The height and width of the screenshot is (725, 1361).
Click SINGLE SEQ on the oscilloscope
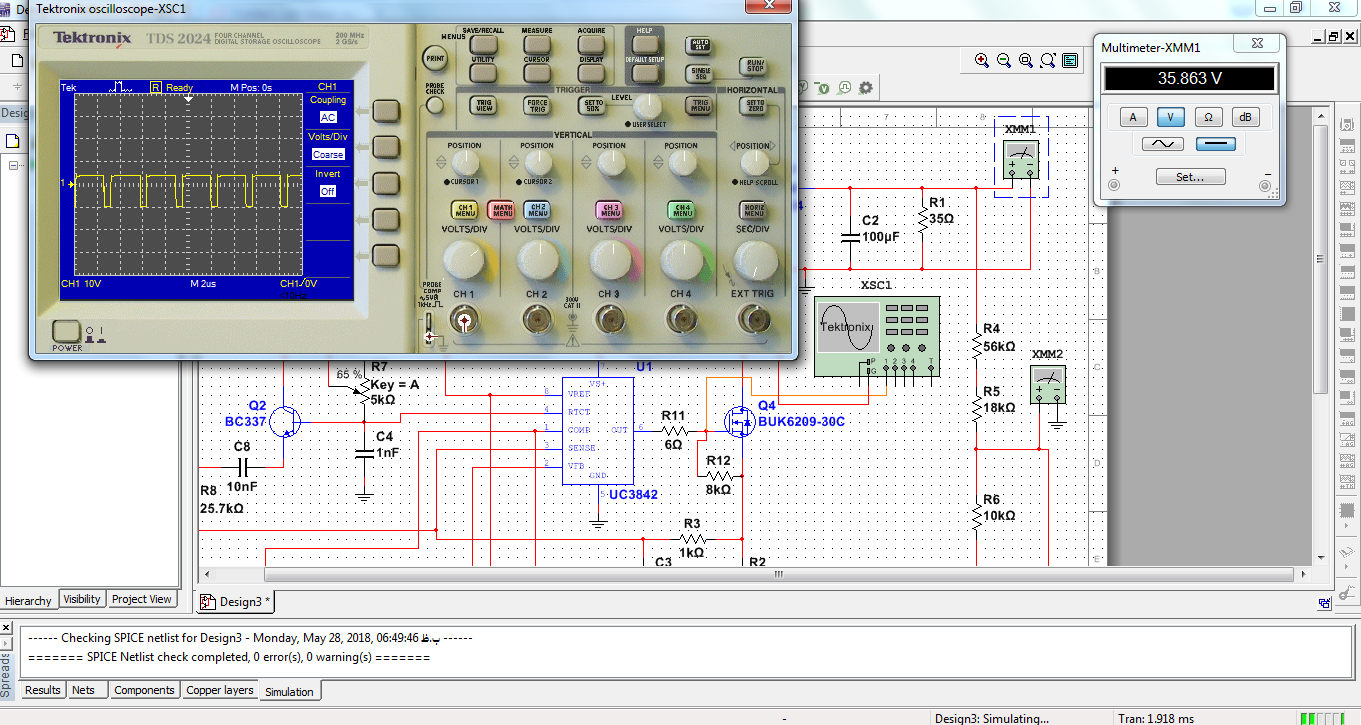click(699, 74)
